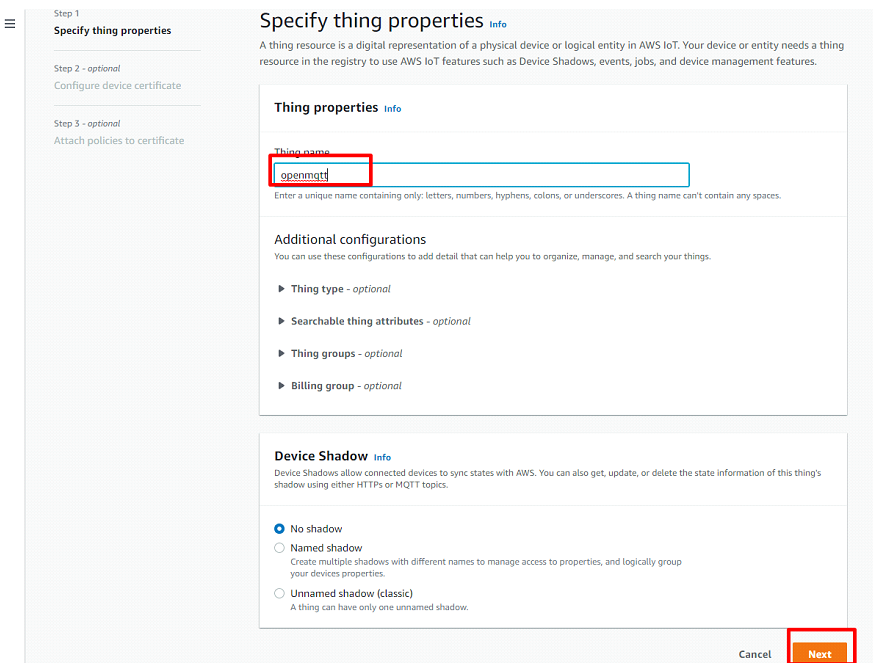Viewport: 873px width, 663px height.
Task: Choose Unnamed shadow (classic) radio option
Action: [x=280, y=593]
